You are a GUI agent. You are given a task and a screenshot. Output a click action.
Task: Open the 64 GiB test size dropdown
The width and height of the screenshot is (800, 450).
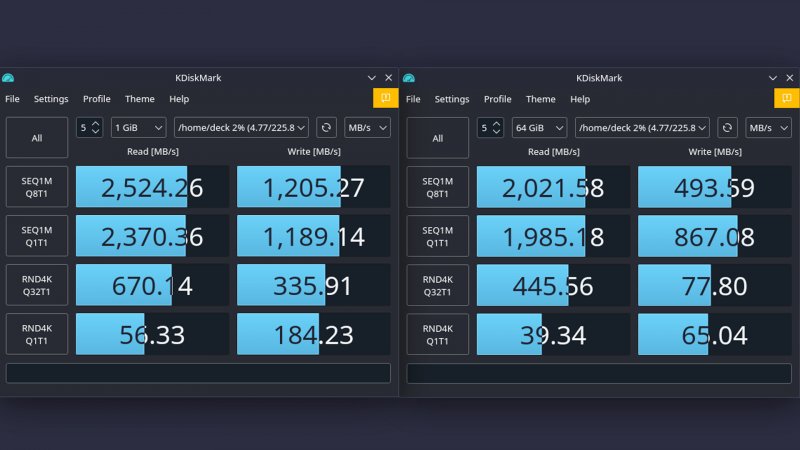(x=539, y=127)
